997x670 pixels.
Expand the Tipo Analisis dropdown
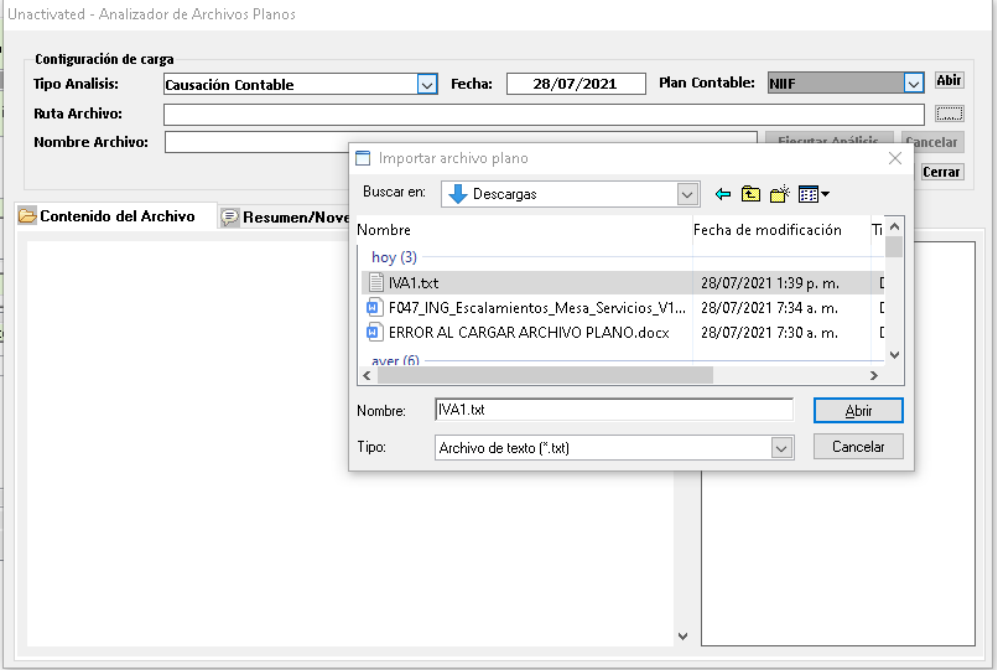tap(427, 85)
